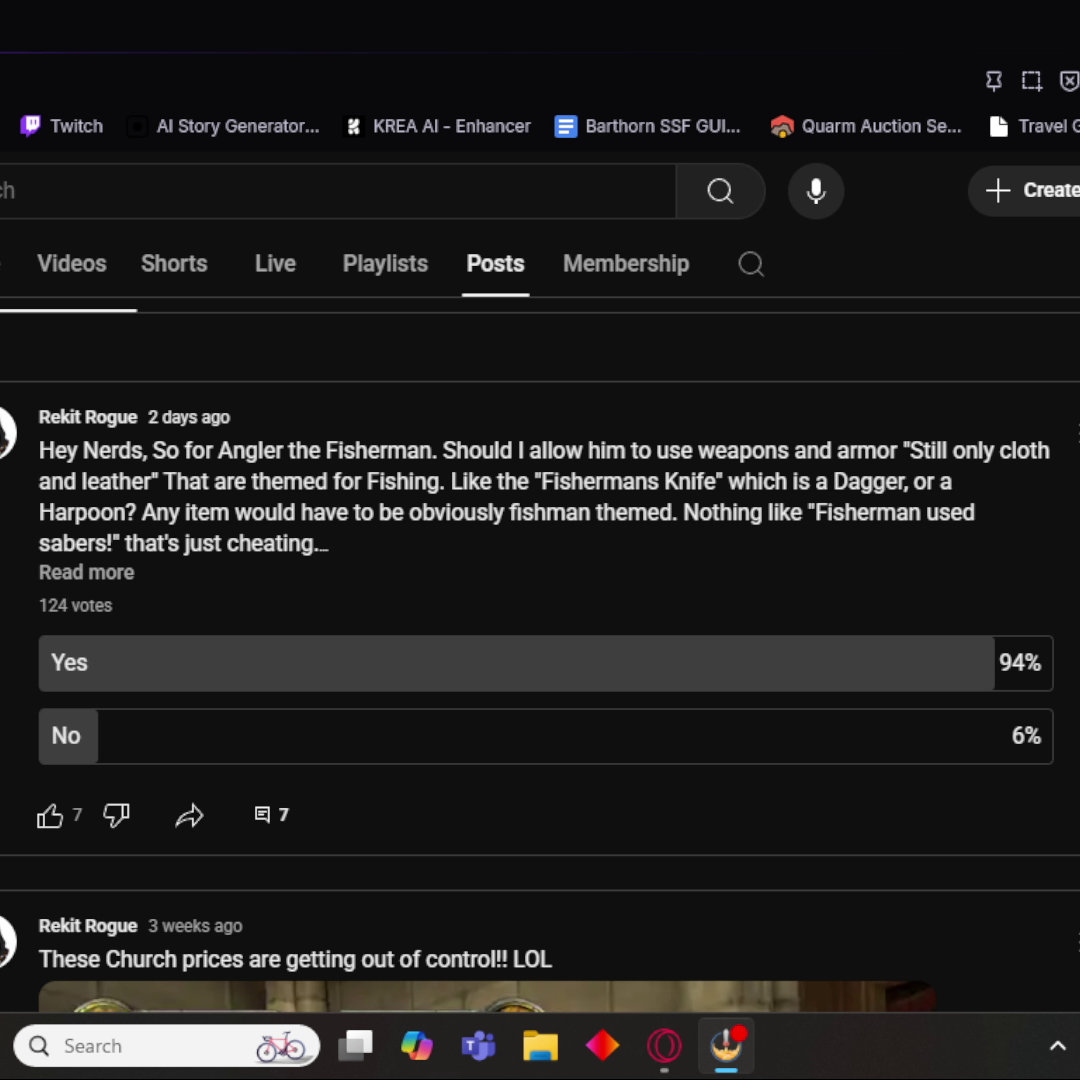This screenshot has height=1080, width=1080.
Task: Activate voice search microphone
Action: (816, 191)
